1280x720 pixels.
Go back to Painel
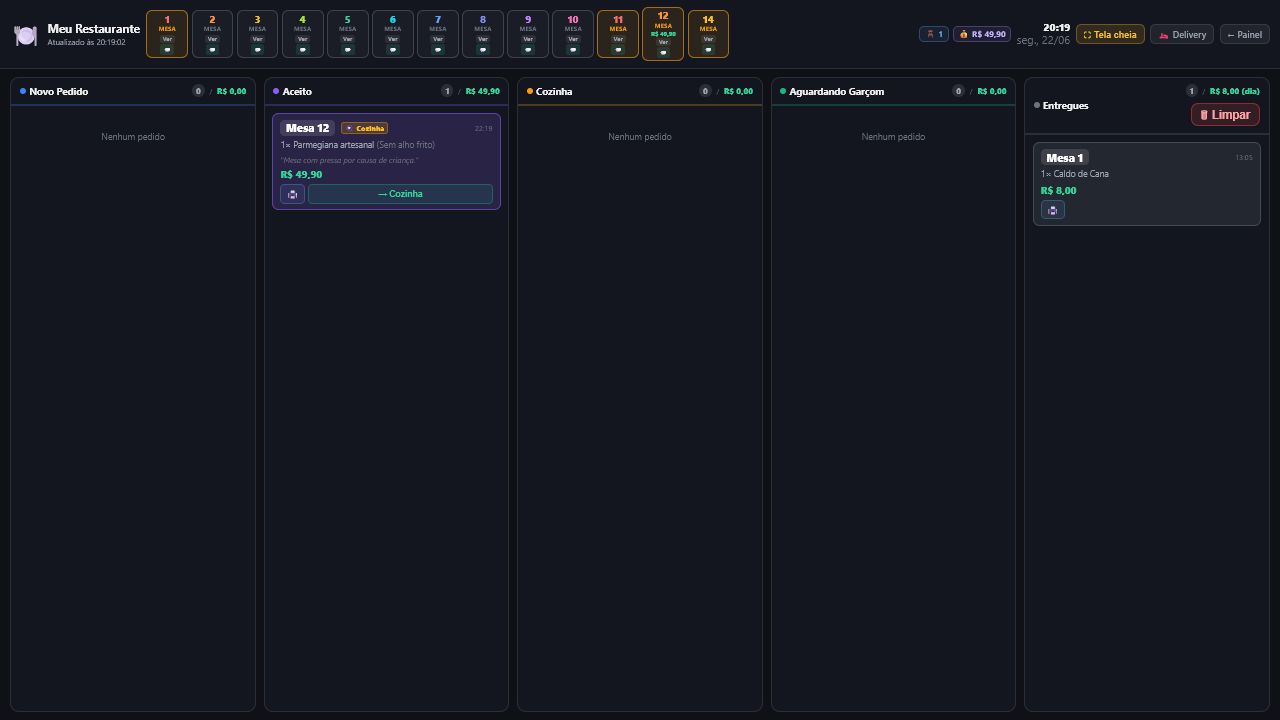1244,34
